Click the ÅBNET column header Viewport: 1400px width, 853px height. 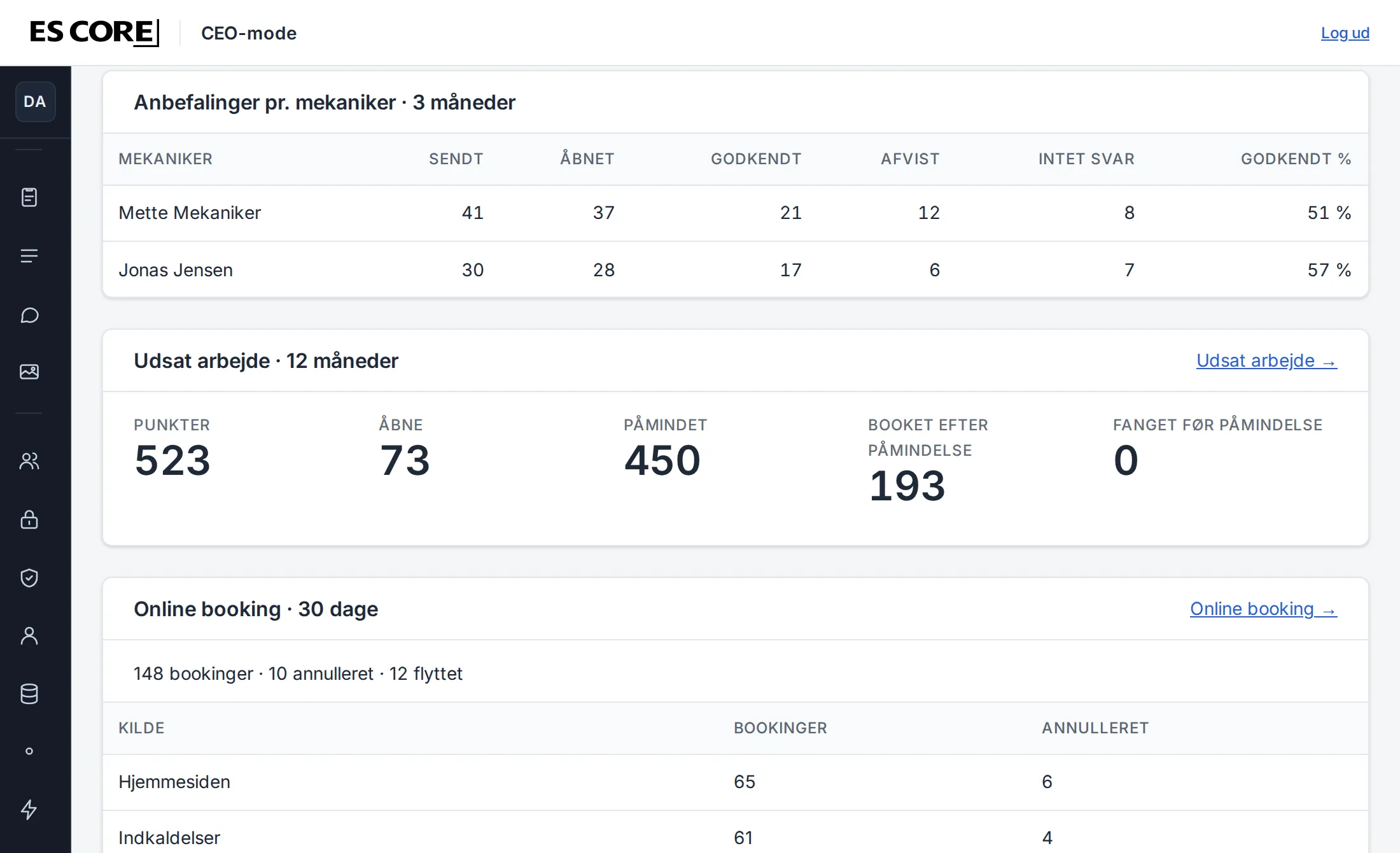pos(587,159)
